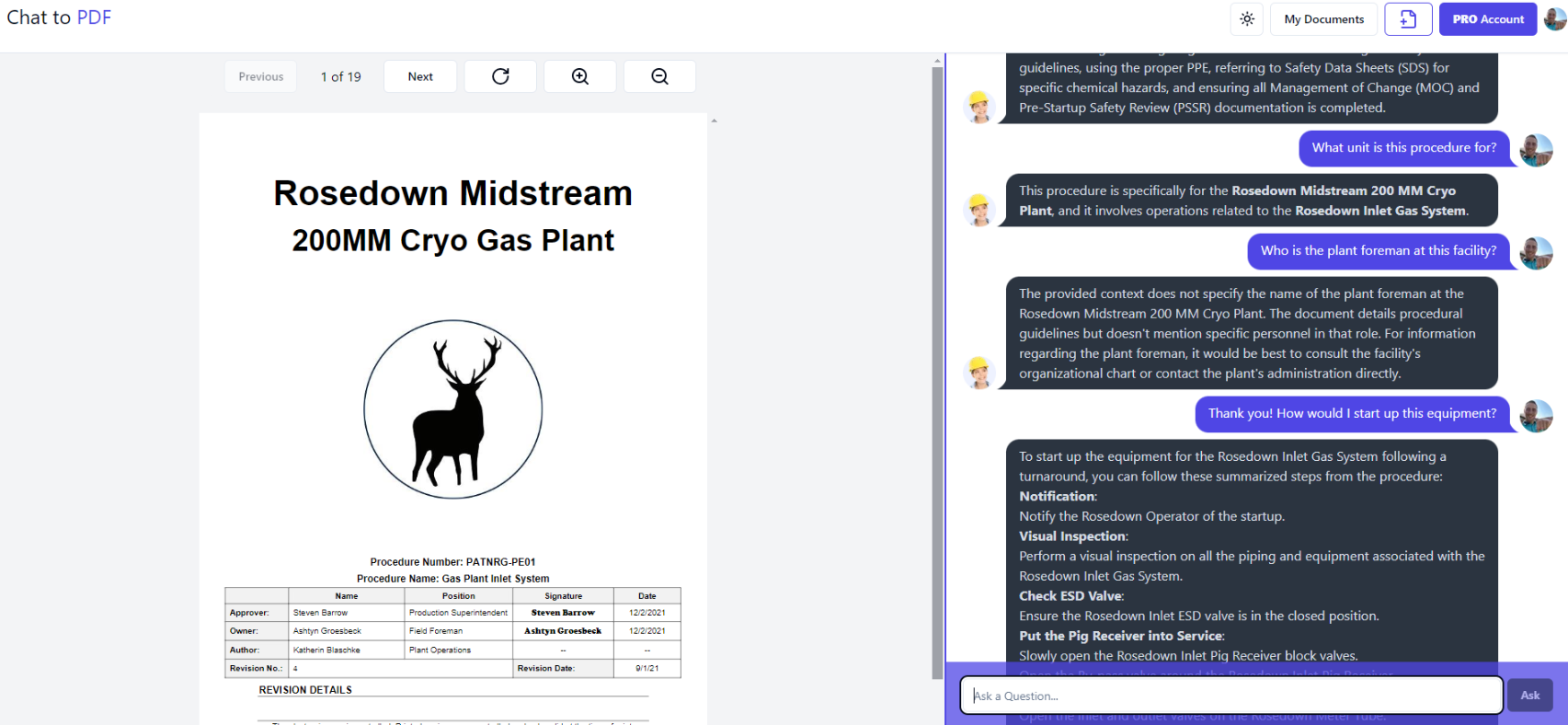Click the Chat to PDF logo
Image resolution: width=1568 pixels, height=725 pixels.
coord(59,17)
